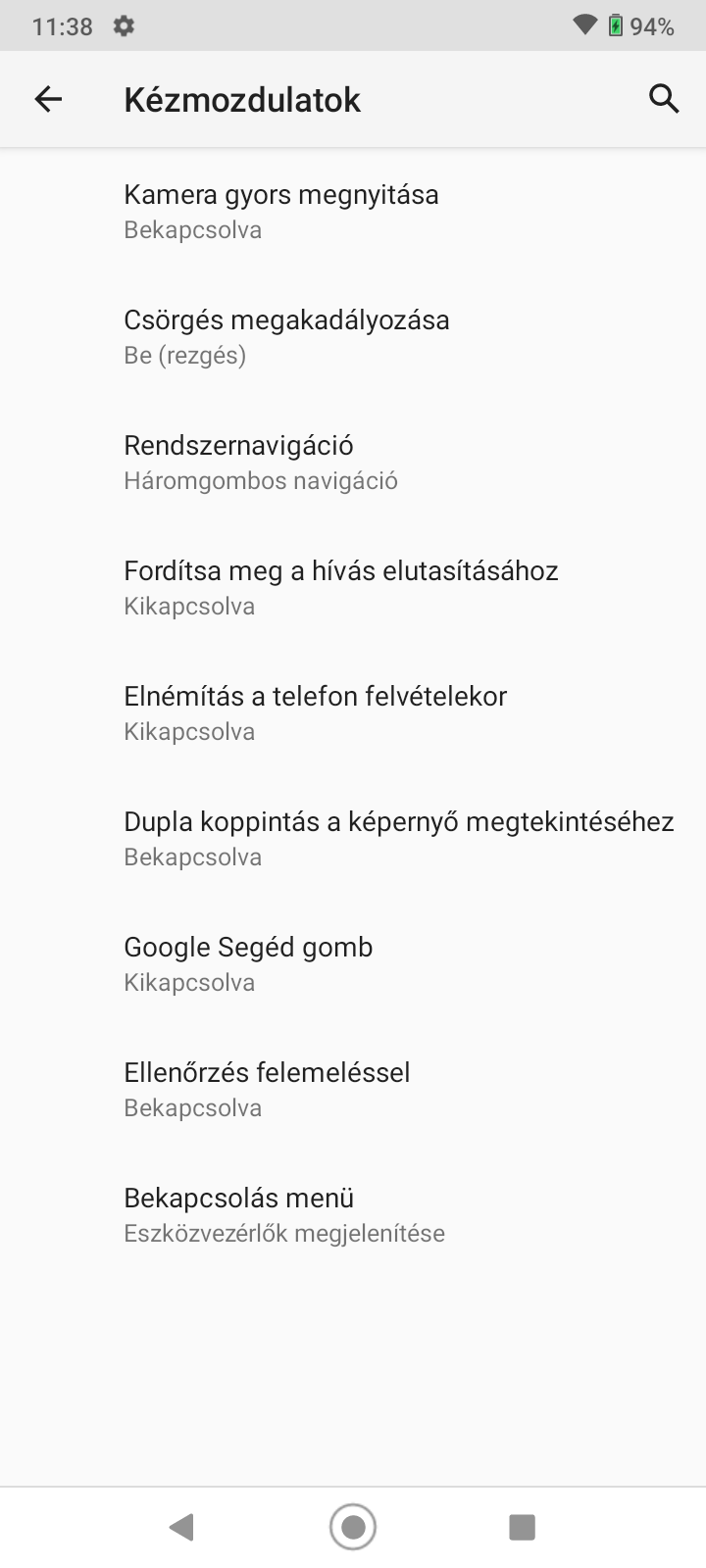Viewport: 706px width, 1568px height.
Task: Select Ellenőrzés felemeléssel entry
Action: [353, 1089]
